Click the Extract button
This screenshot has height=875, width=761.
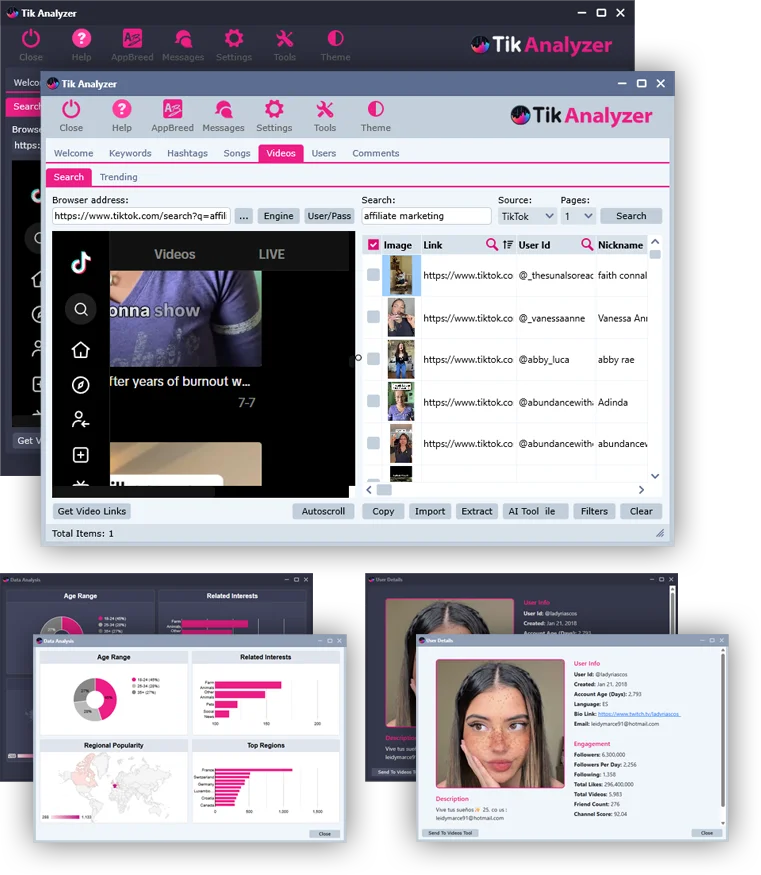[x=476, y=511]
